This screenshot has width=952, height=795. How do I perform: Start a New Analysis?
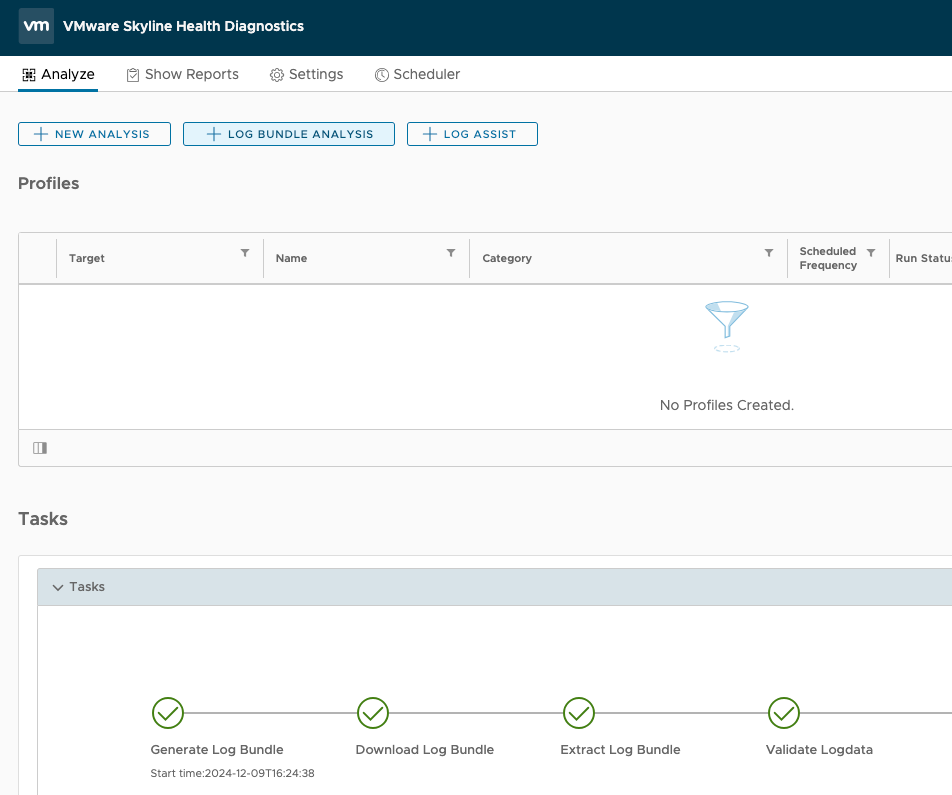pos(94,134)
